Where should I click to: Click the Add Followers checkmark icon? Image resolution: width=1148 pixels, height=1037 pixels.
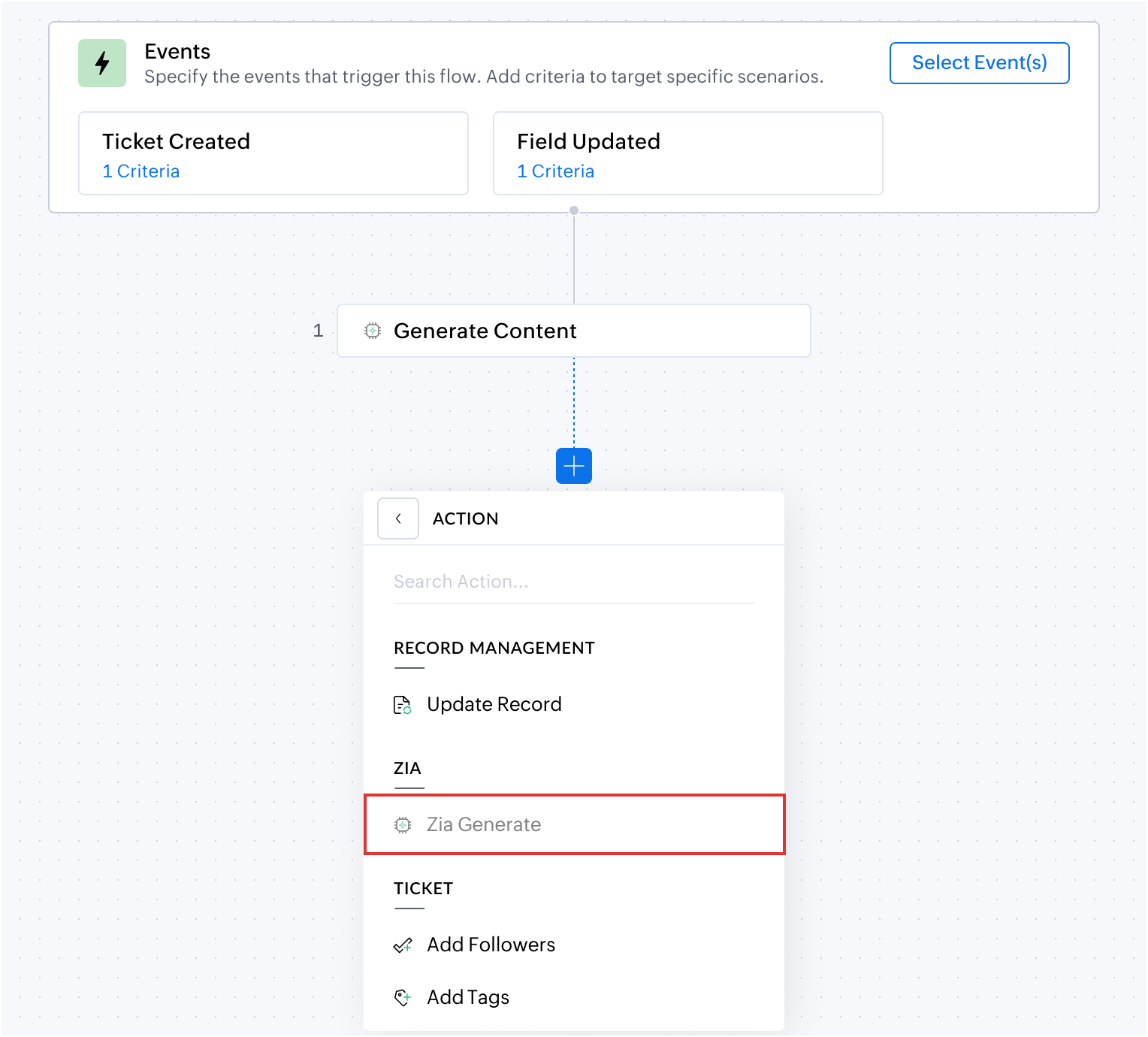click(403, 945)
